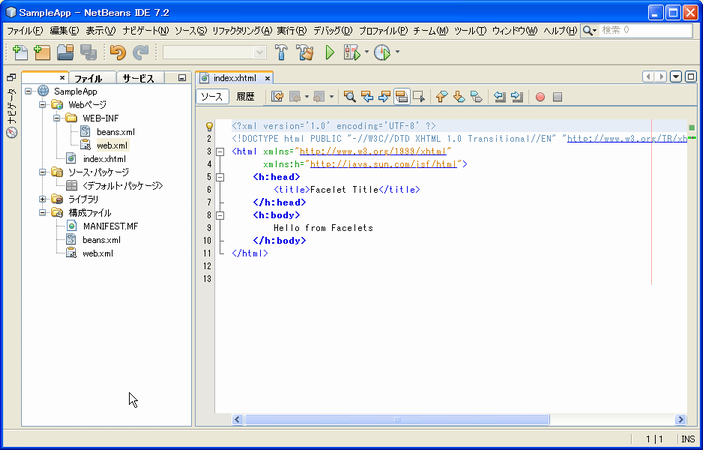Viewport: 703px width, 450px height.
Task: Open Debug Project dropdown arrow
Action: [x=366, y=52]
